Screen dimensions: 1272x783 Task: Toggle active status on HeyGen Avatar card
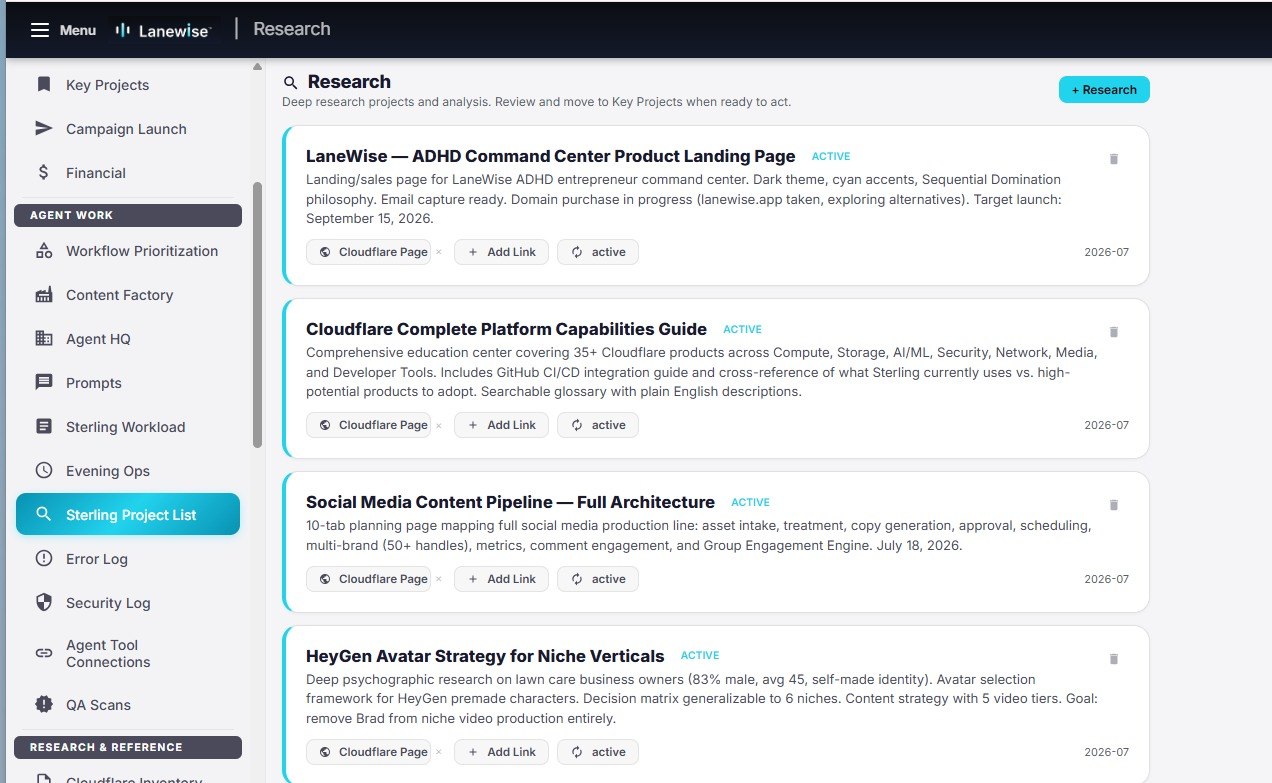(597, 752)
